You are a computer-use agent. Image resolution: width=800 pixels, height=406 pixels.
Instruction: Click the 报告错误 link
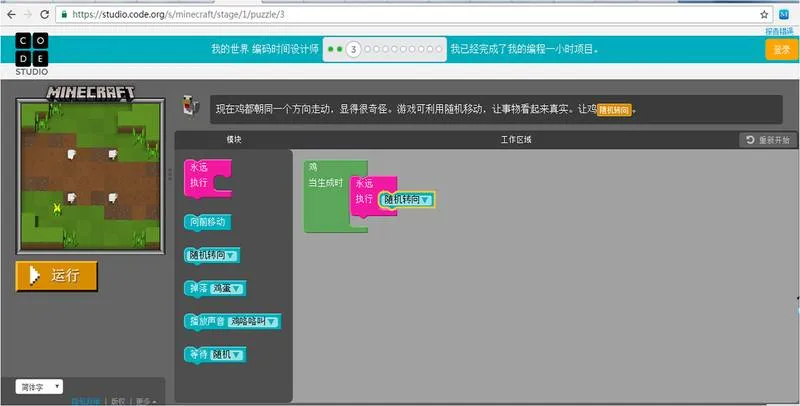click(779, 32)
